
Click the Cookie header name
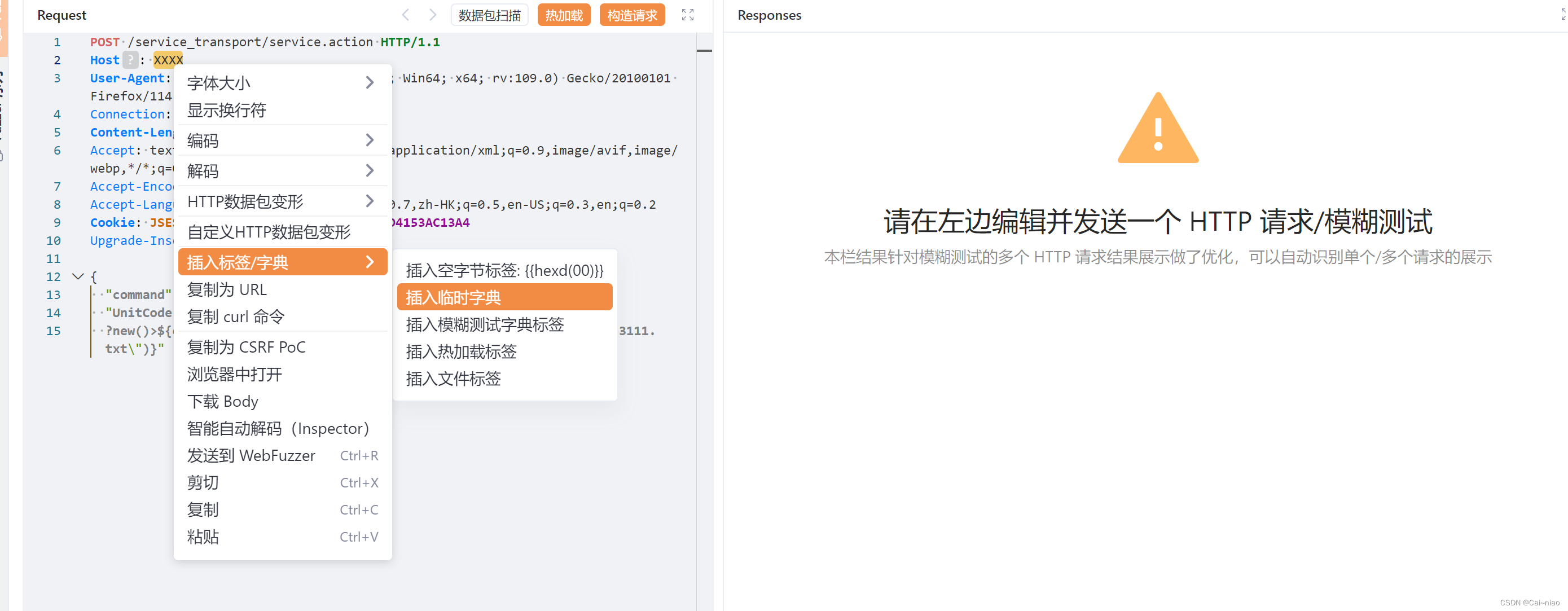coord(113,223)
